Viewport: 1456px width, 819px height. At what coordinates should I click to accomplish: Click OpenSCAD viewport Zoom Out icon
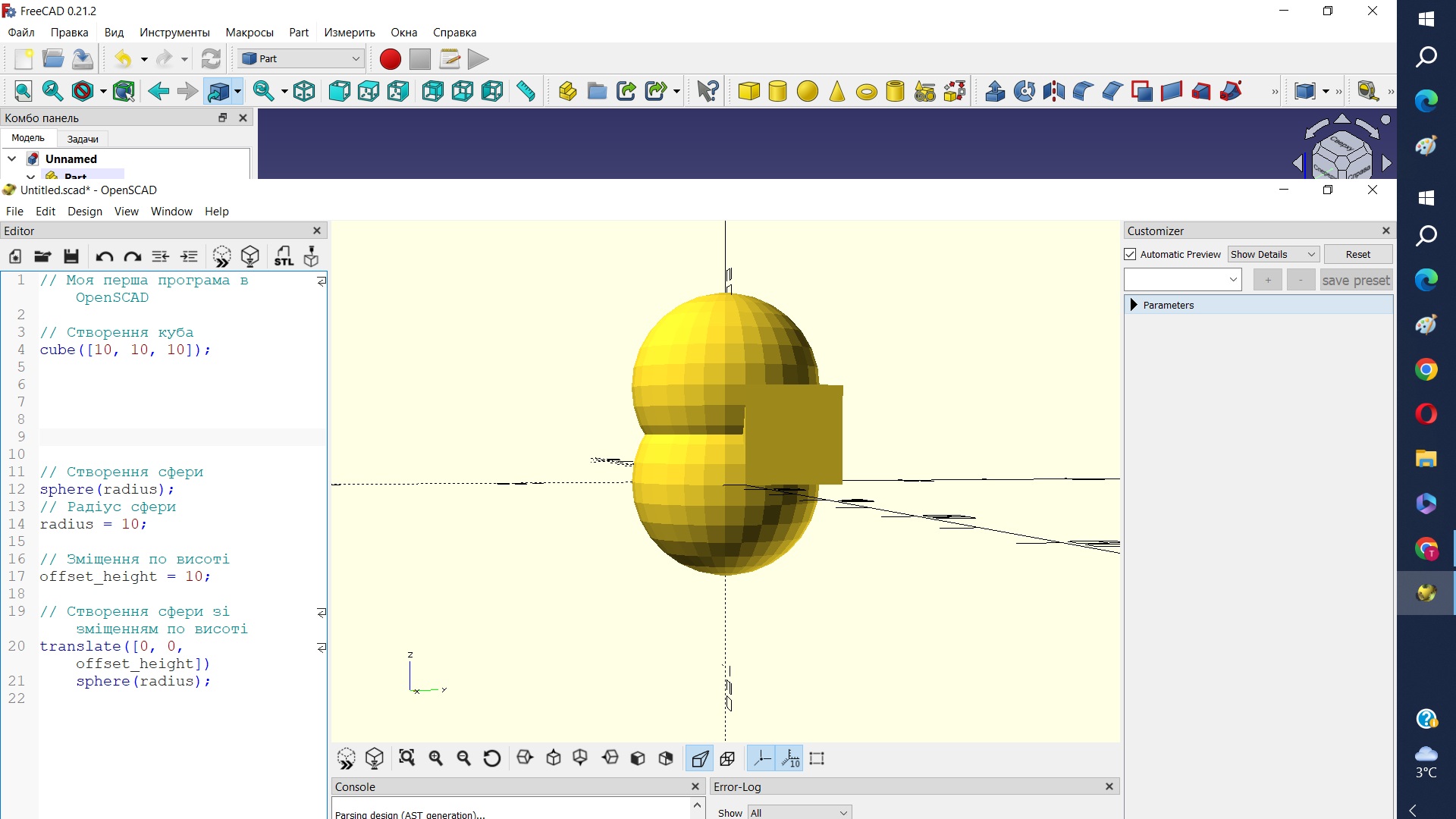point(464,758)
